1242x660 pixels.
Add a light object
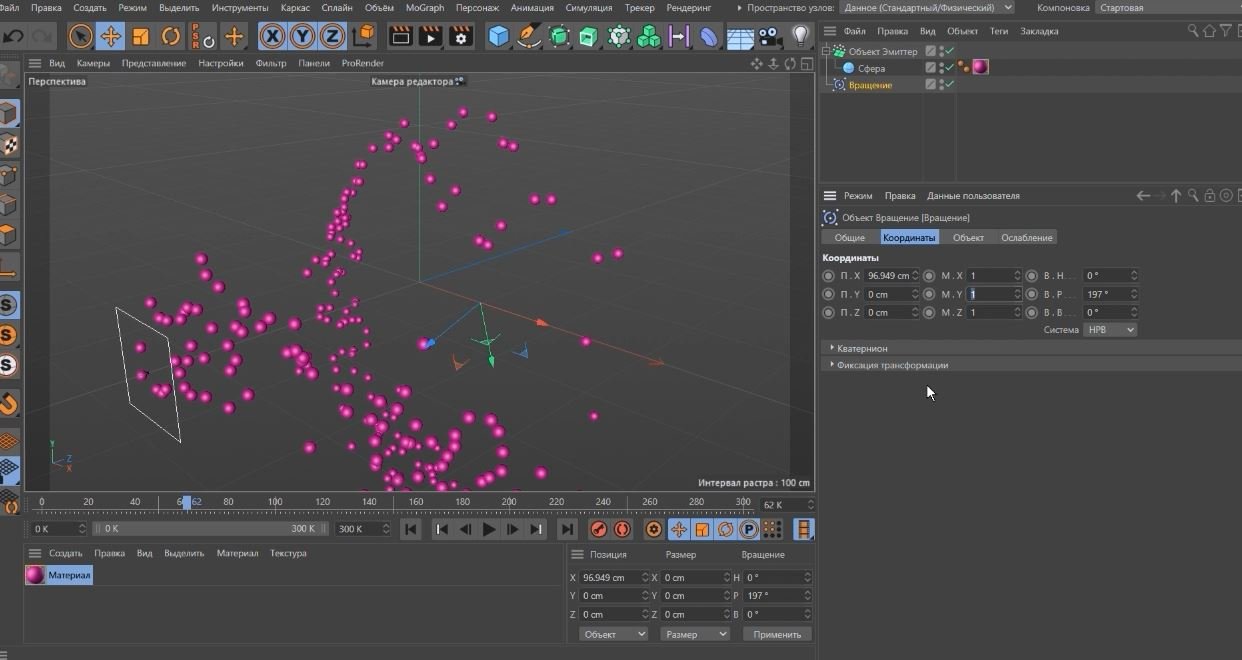[x=800, y=37]
